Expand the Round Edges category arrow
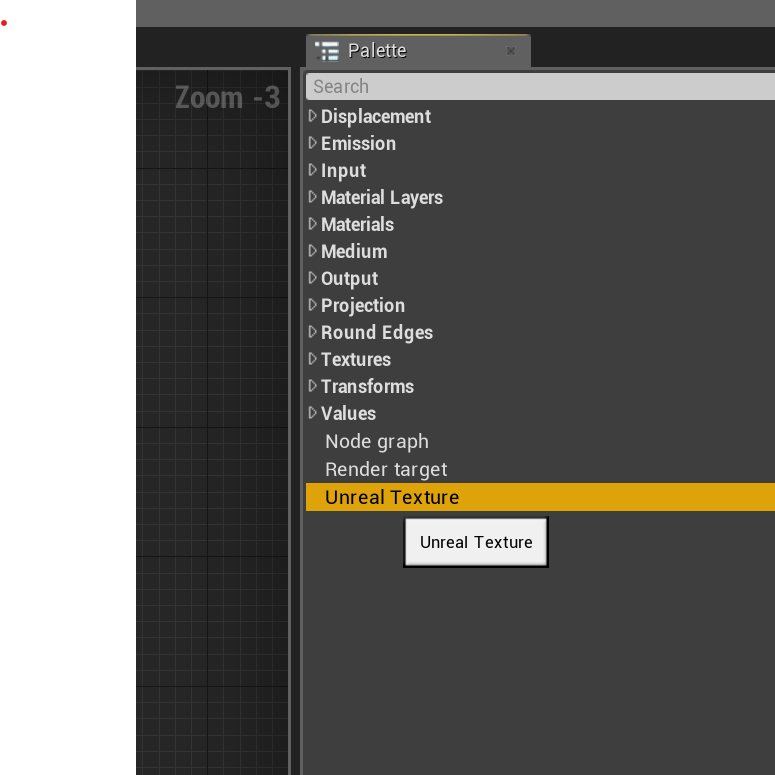775x775 pixels. (x=312, y=332)
